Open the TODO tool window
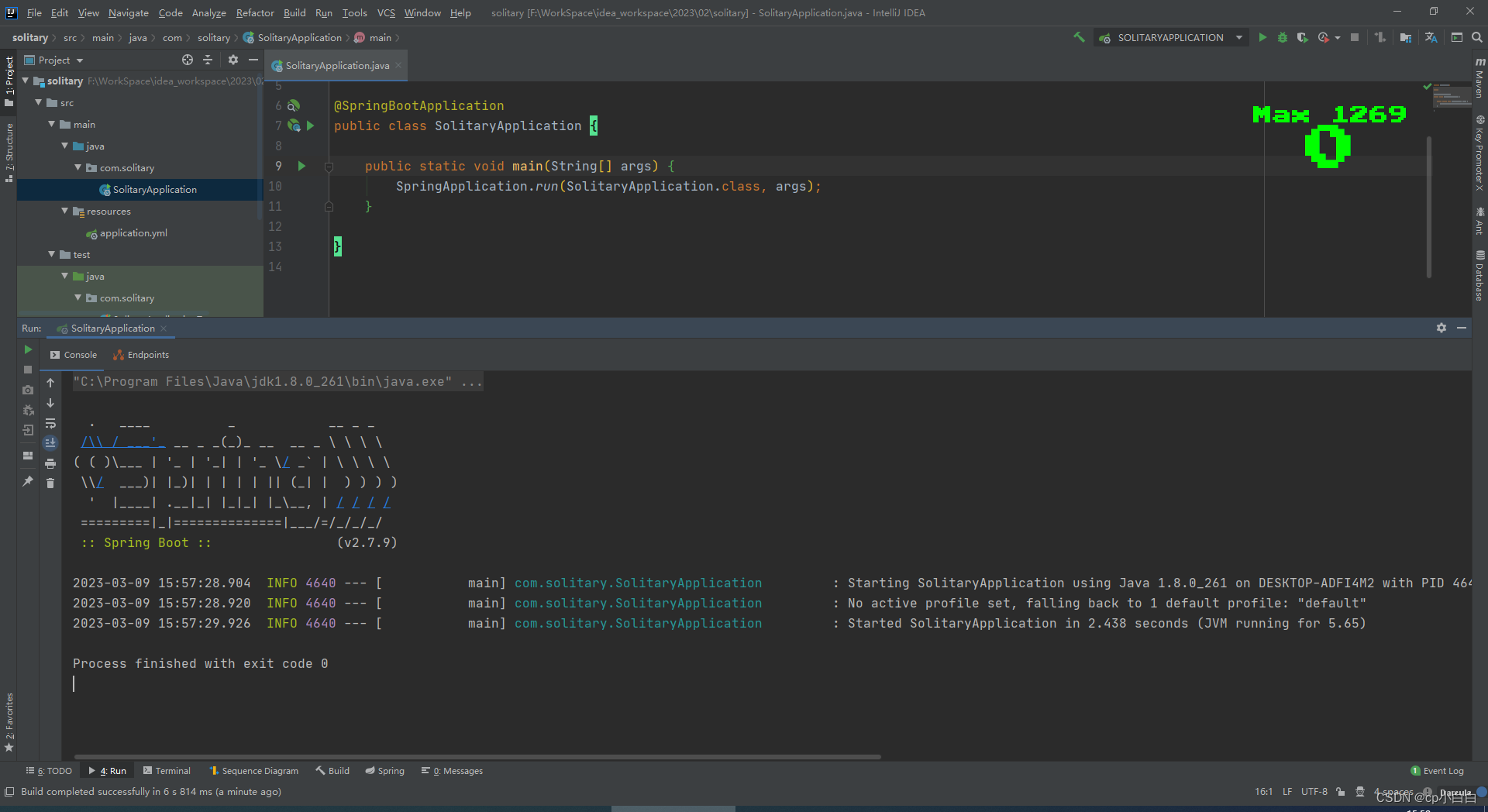The width and height of the screenshot is (1488, 812). point(49,771)
